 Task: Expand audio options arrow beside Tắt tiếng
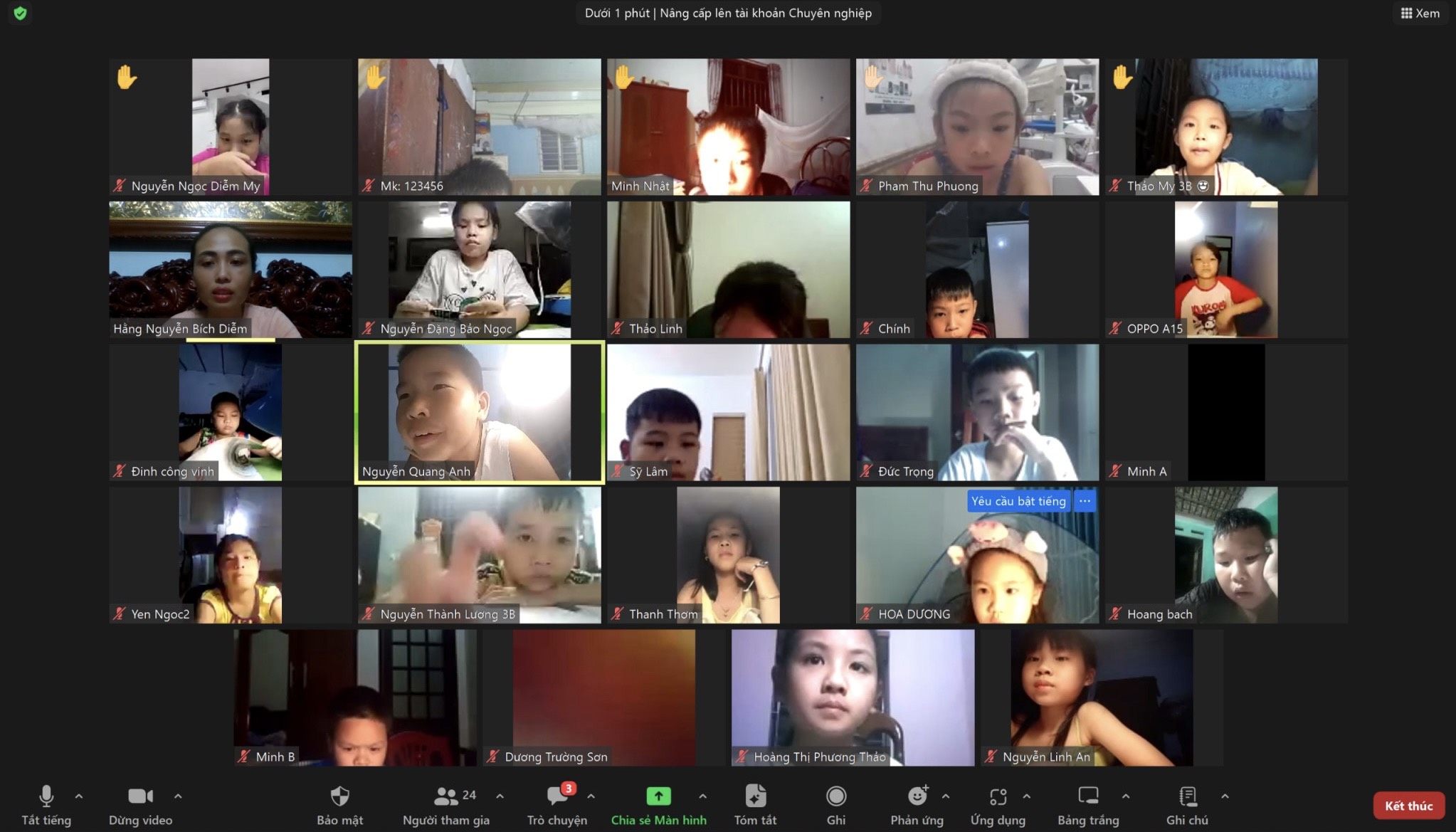[79, 796]
